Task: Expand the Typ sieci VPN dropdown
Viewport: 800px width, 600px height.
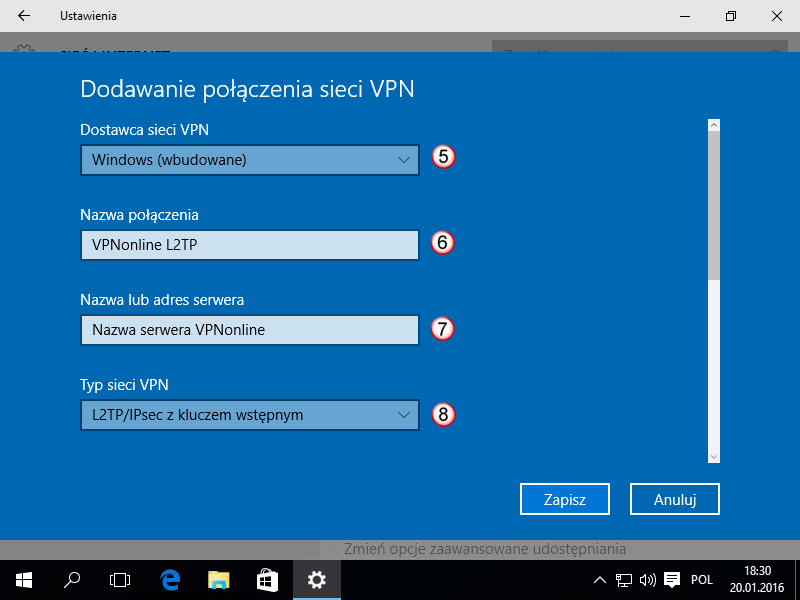Action: coord(249,415)
